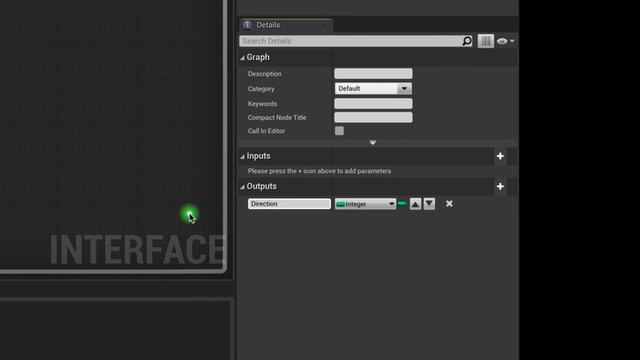Click the Category label
Screen dimensions: 640x360
(x=261, y=89)
